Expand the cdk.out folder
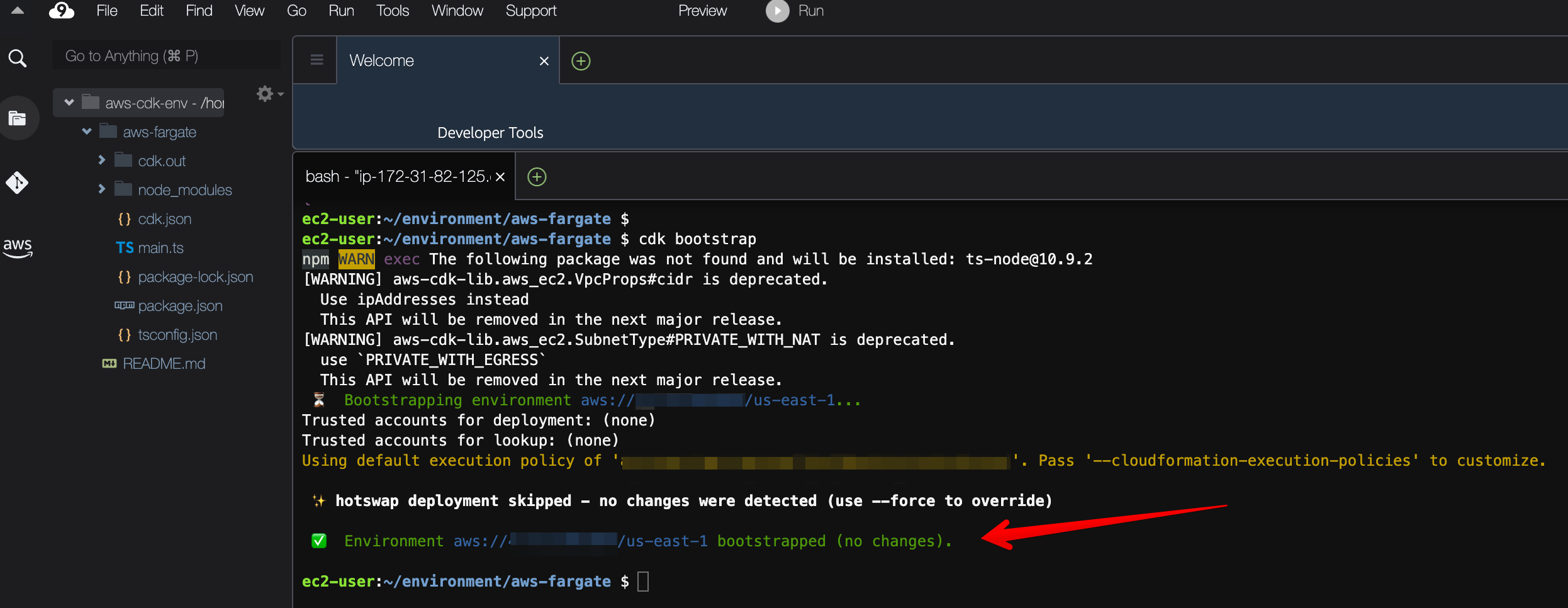The image size is (1568, 608). tap(102, 160)
